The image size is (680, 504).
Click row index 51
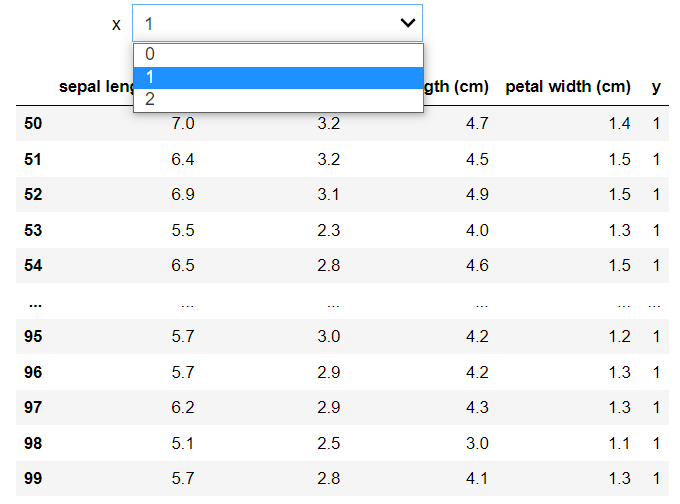pos(33,159)
